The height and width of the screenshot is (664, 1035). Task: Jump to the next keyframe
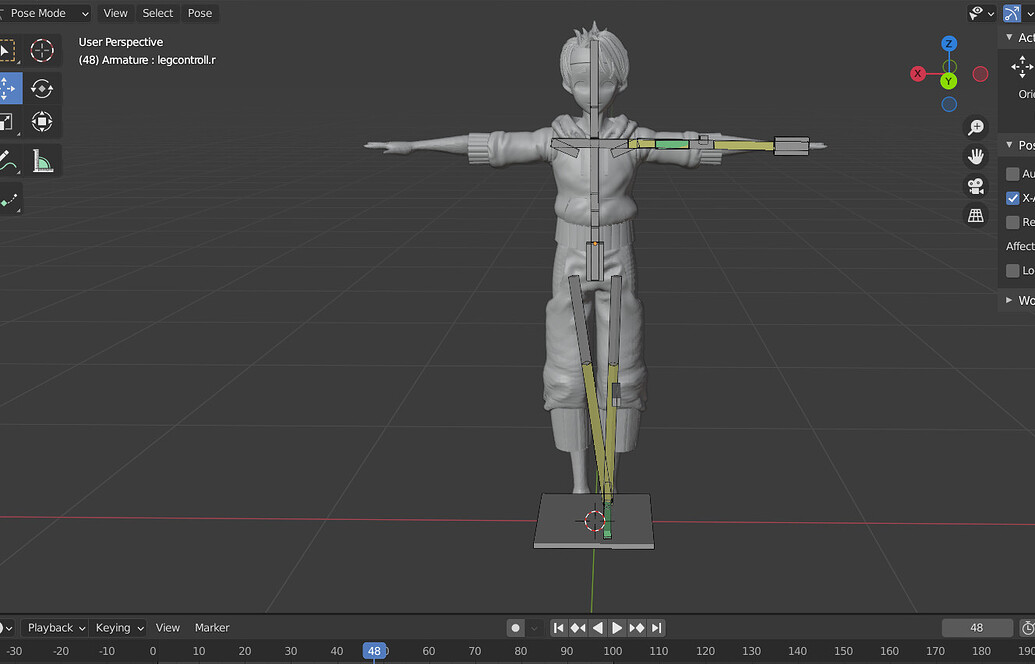636,628
